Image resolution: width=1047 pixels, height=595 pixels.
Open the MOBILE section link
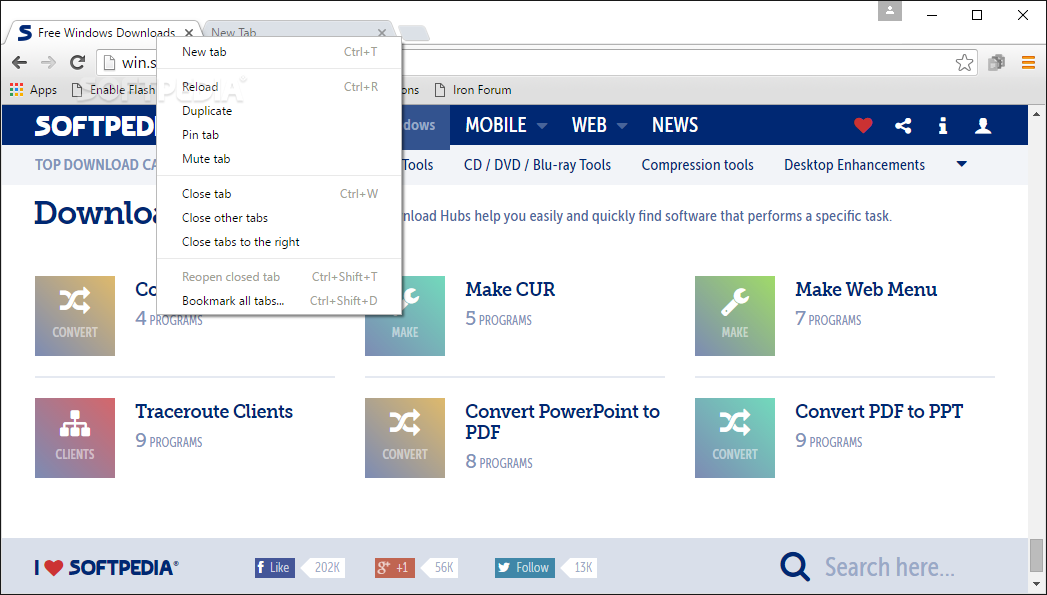(496, 125)
